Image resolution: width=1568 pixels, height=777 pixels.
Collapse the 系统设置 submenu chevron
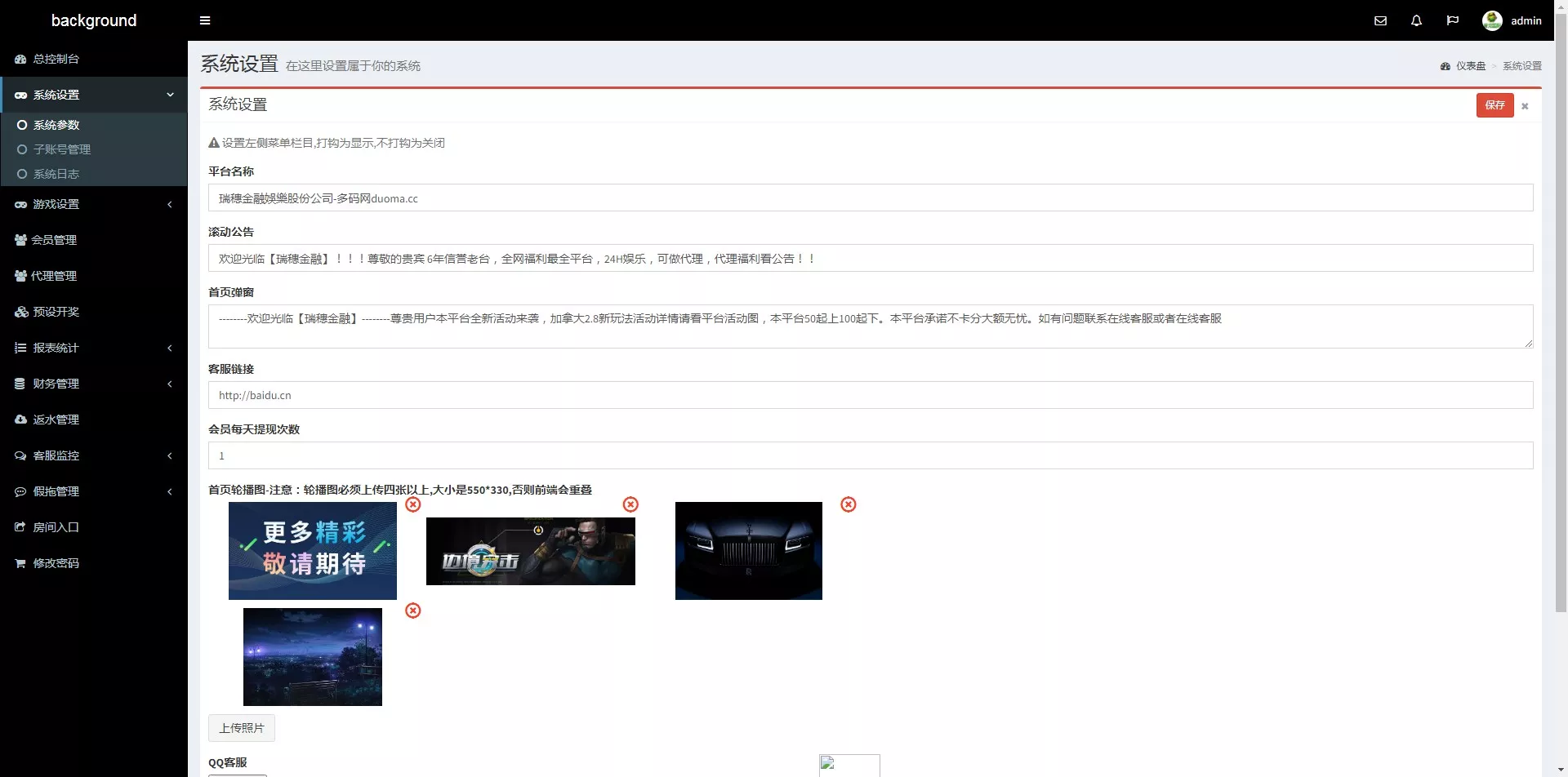pos(170,95)
